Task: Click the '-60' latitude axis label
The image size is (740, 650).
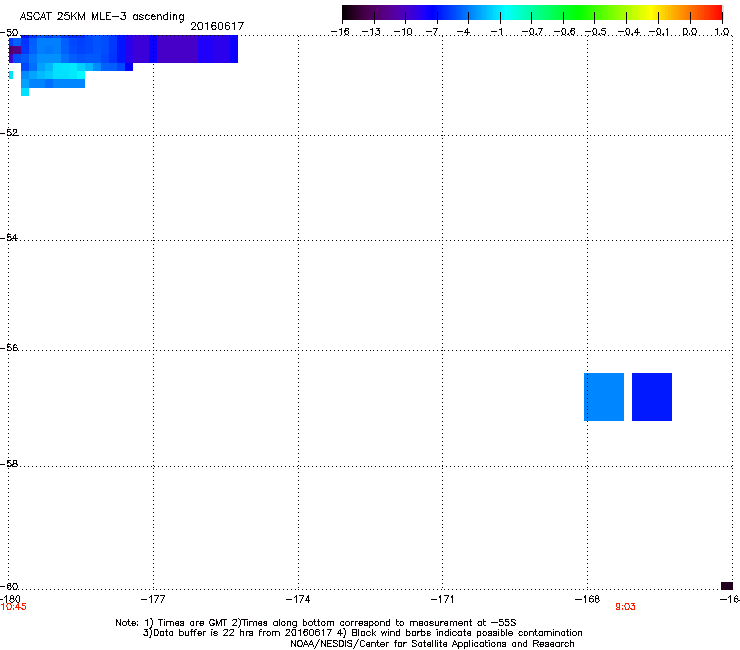Action: pos(9,586)
